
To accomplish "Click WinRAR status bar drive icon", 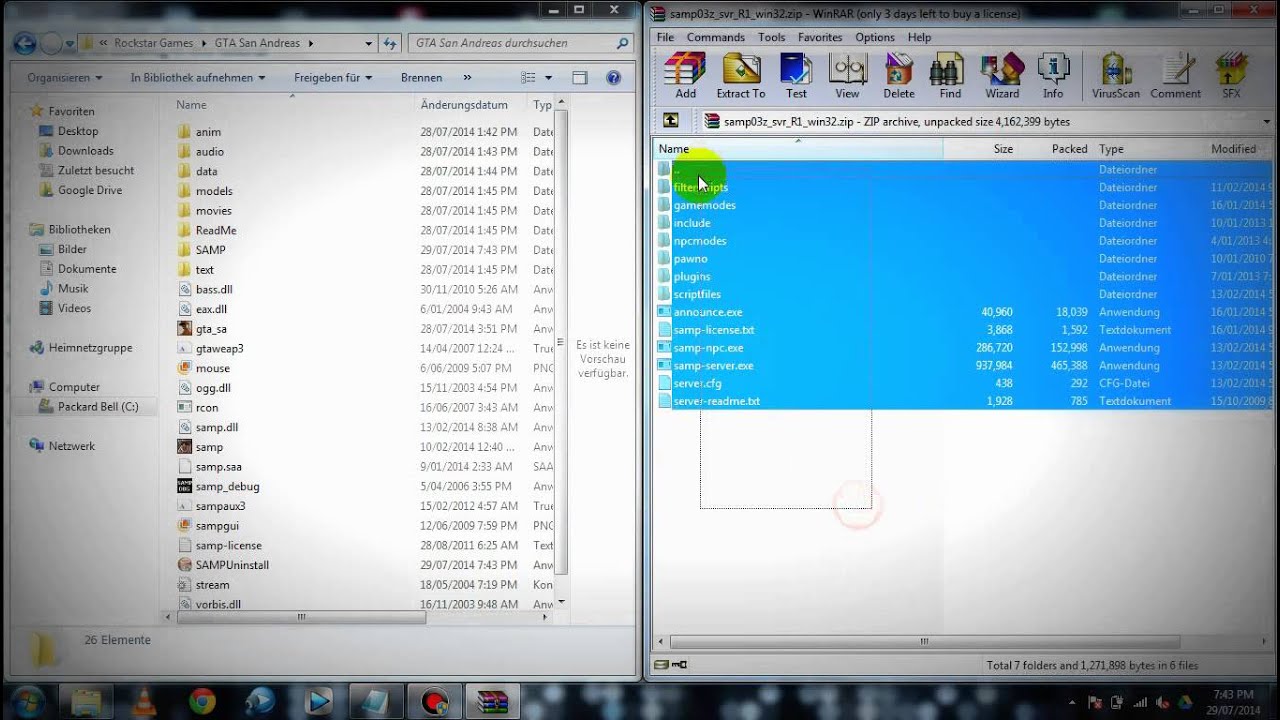I will click(x=661, y=665).
